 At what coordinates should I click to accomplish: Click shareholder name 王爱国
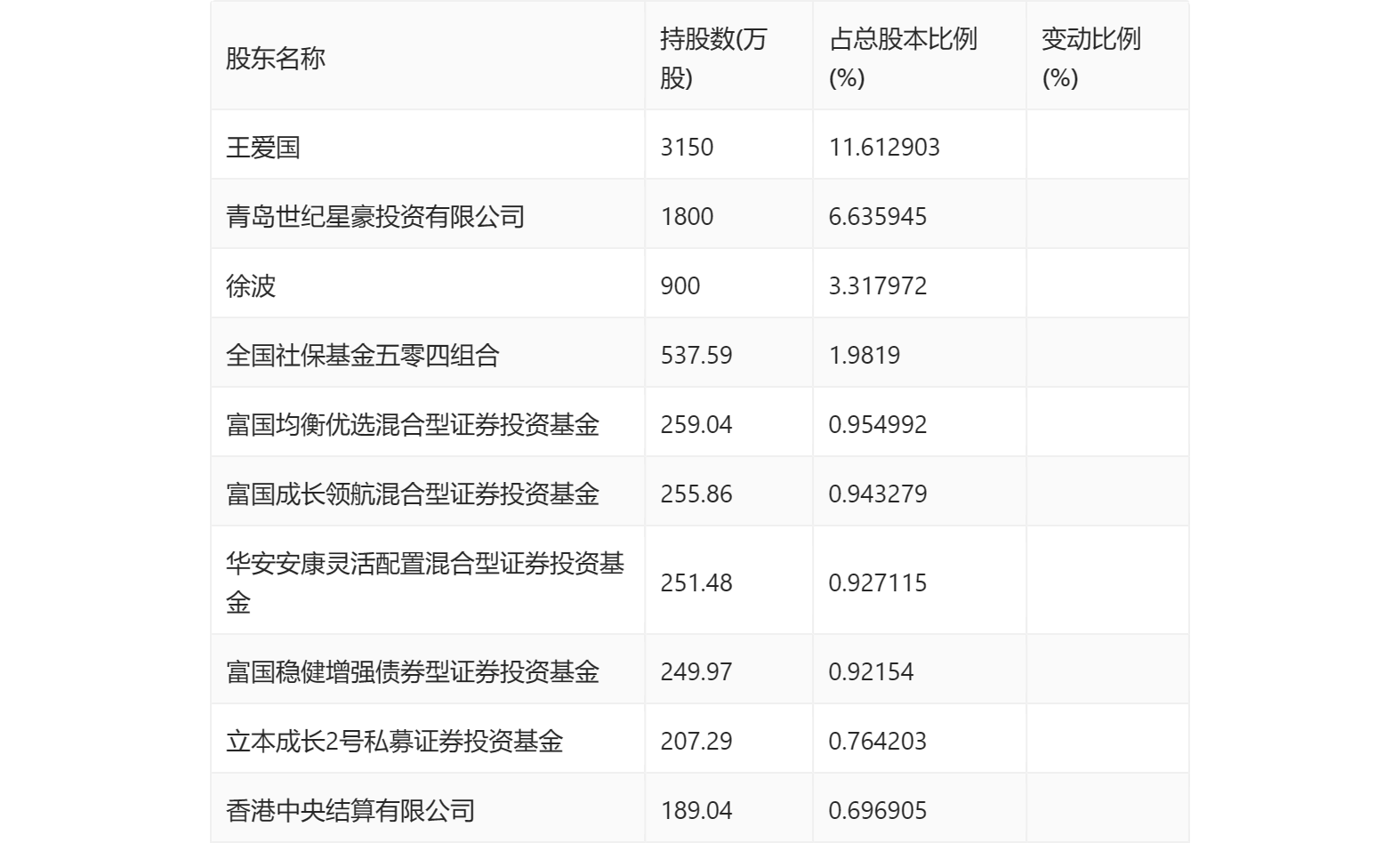(263, 147)
